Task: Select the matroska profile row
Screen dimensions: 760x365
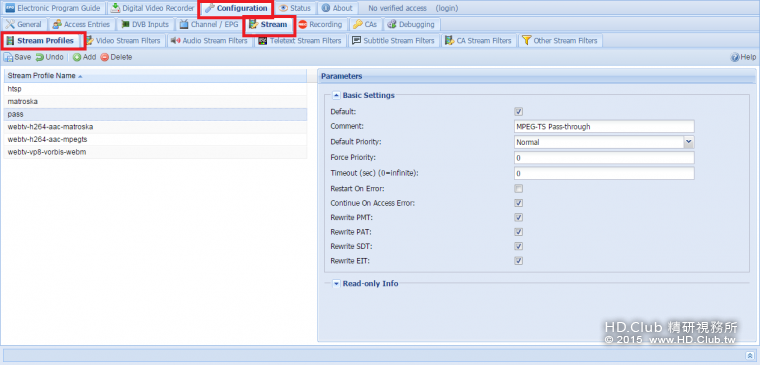Action: 155,102
